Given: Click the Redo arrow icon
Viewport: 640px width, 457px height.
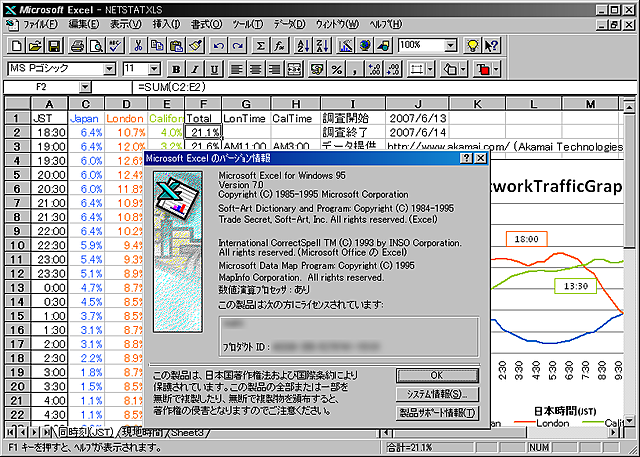Looking at the screenshot, I should (237, 46).
